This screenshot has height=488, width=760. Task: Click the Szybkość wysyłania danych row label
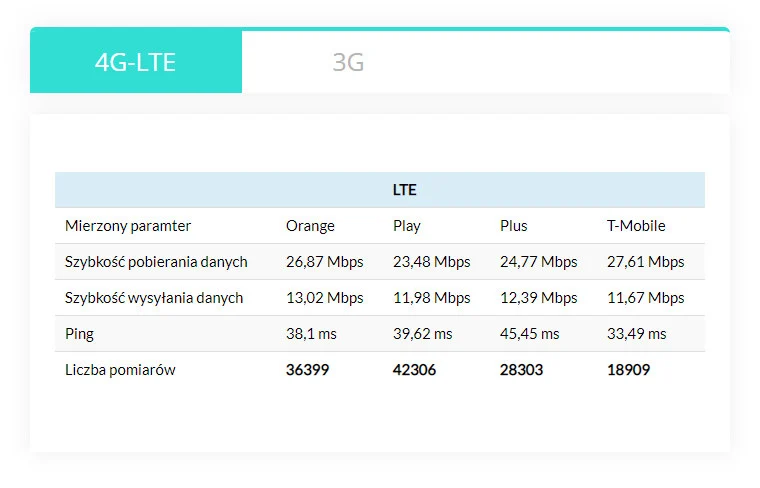point(154,298)
